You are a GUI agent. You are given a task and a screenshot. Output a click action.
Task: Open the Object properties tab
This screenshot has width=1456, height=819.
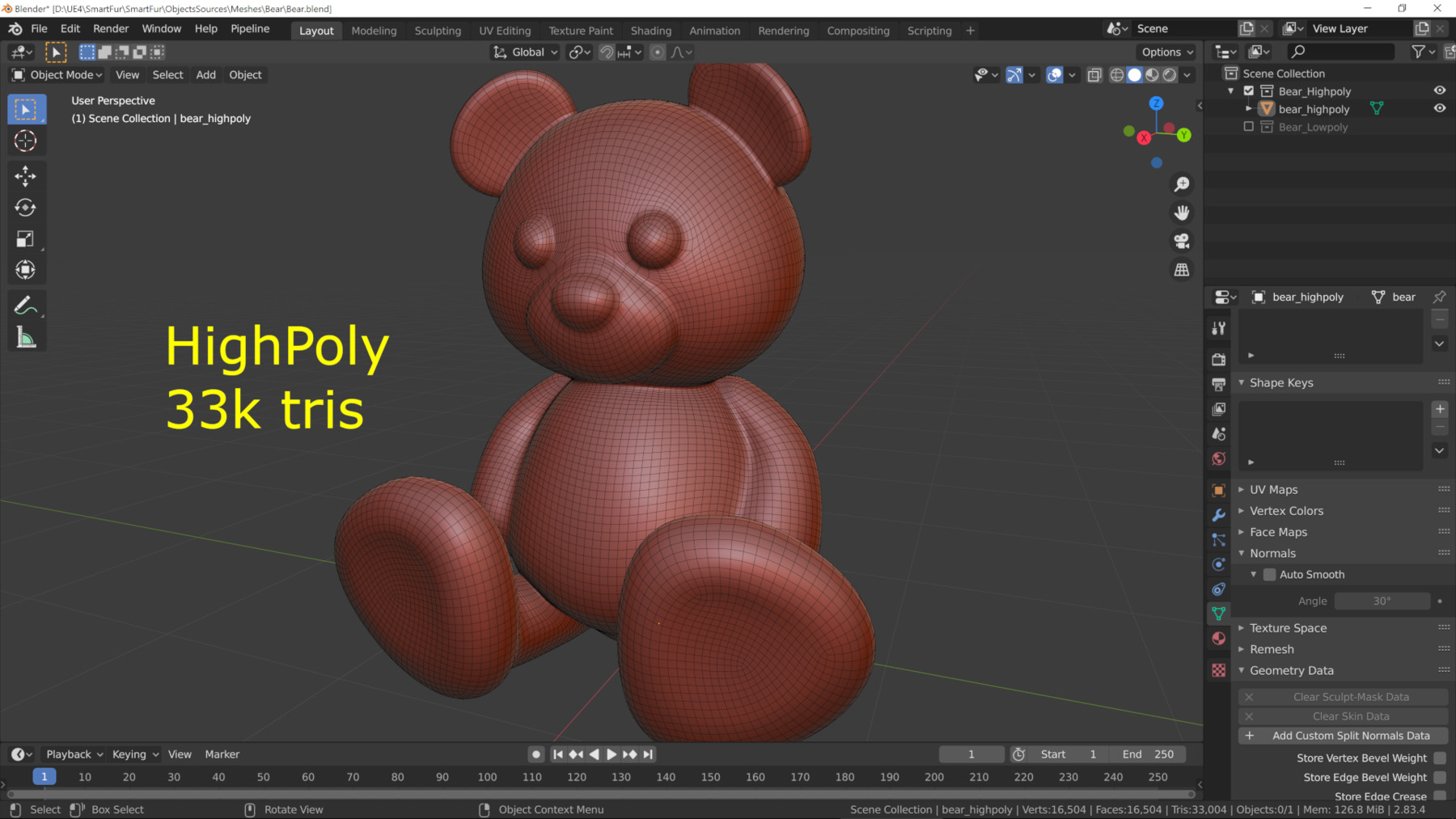point(1219,490)
